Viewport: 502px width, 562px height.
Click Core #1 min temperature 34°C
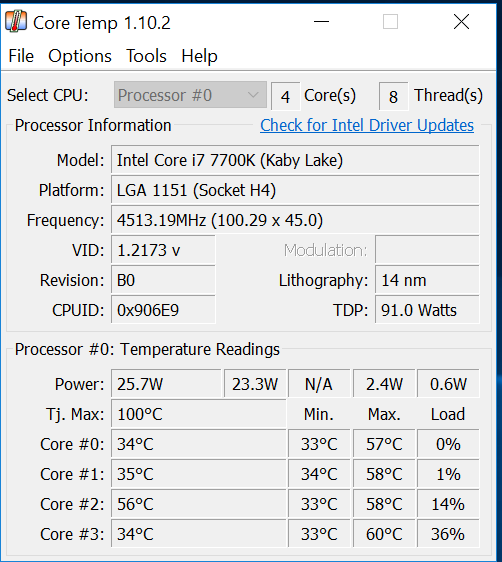pyautogui.click(x=319, y=474)
